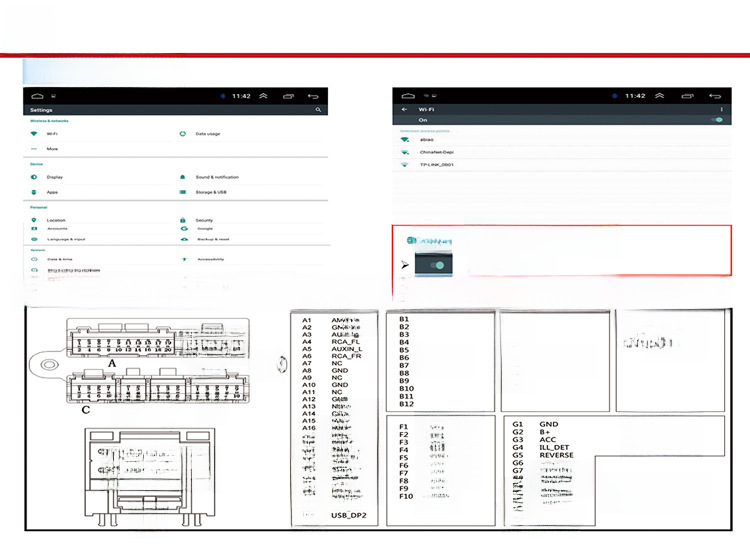Viewport: 750px width, 548px height.
Task: Tap the double-chevron icon in the Settings screen status bar
Action: (x=263, y=96)
